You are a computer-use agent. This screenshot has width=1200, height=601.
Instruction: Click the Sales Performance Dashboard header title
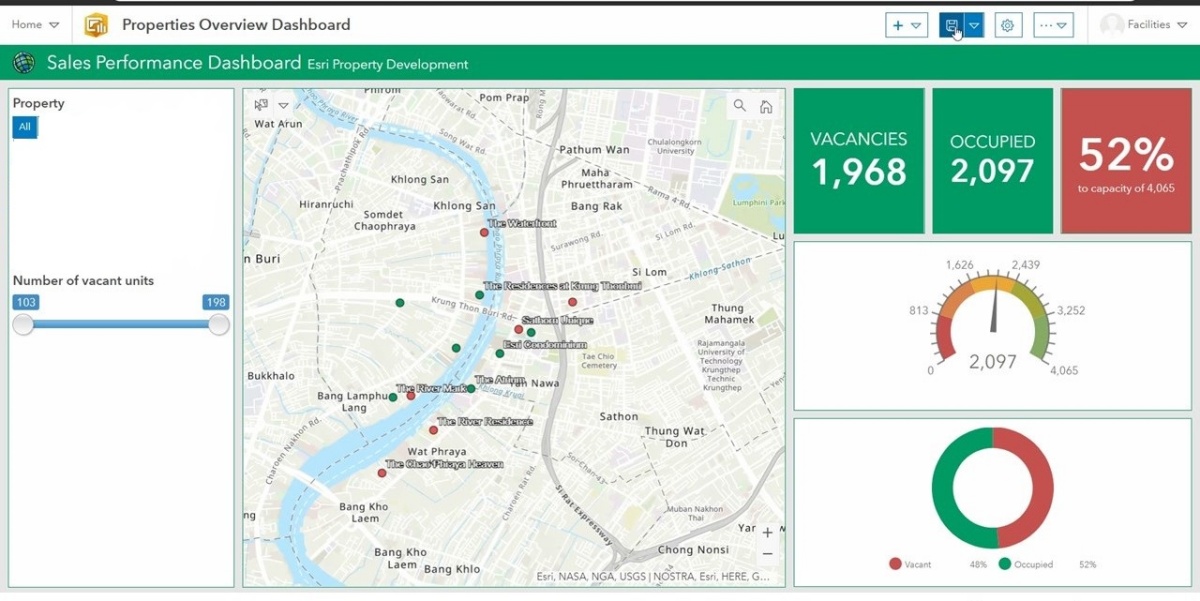(x=174, y=63)
